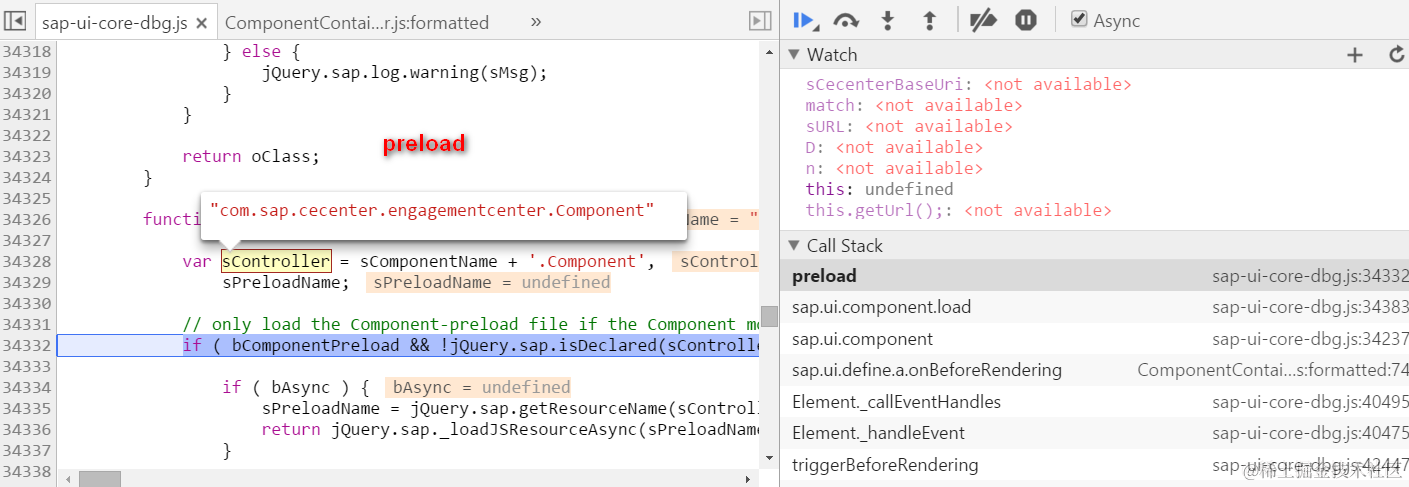Click watch expression this.getUrl();

[958, 211]
